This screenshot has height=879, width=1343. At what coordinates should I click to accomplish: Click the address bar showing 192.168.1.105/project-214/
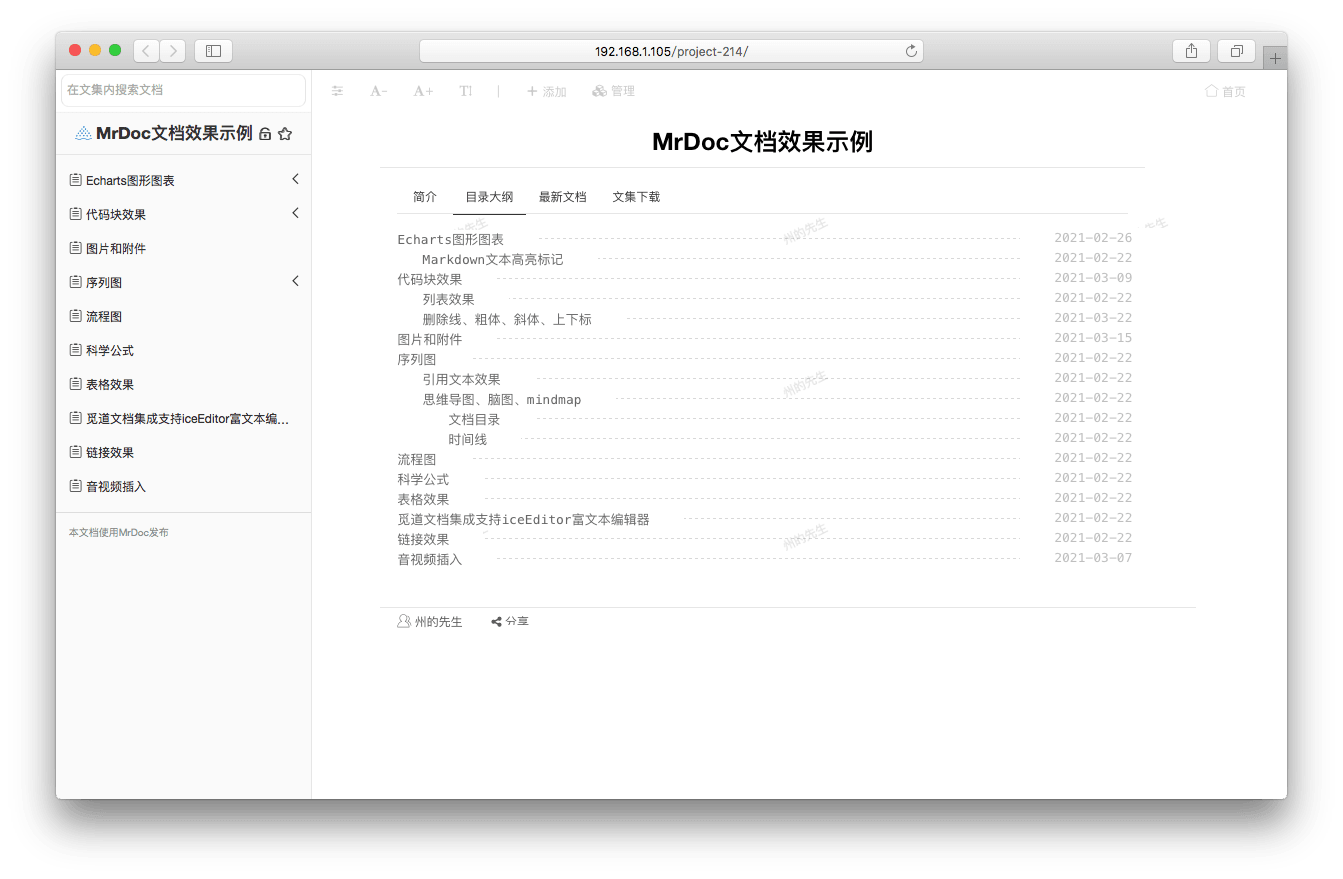[671, 51]
